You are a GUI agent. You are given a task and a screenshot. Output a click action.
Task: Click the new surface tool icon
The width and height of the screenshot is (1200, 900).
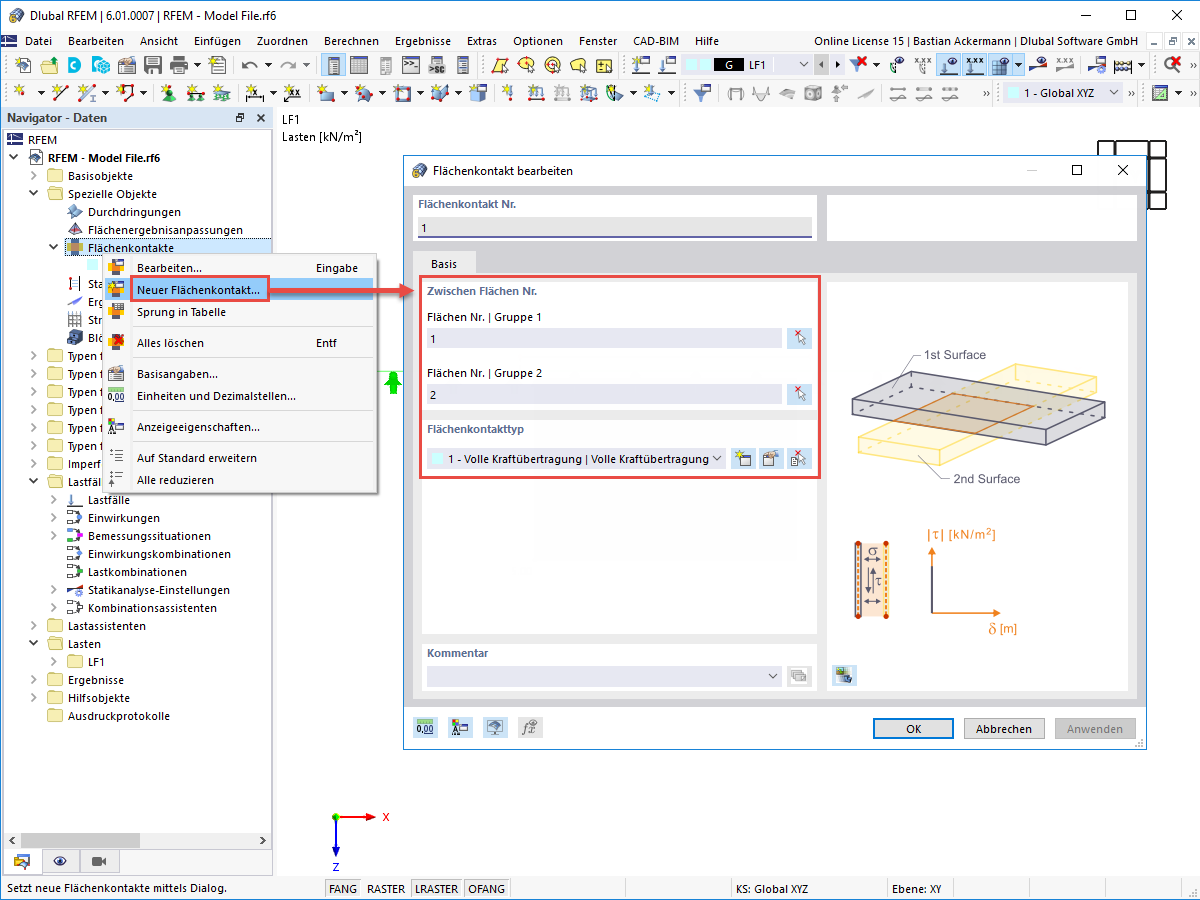click(x=326, y=93)
